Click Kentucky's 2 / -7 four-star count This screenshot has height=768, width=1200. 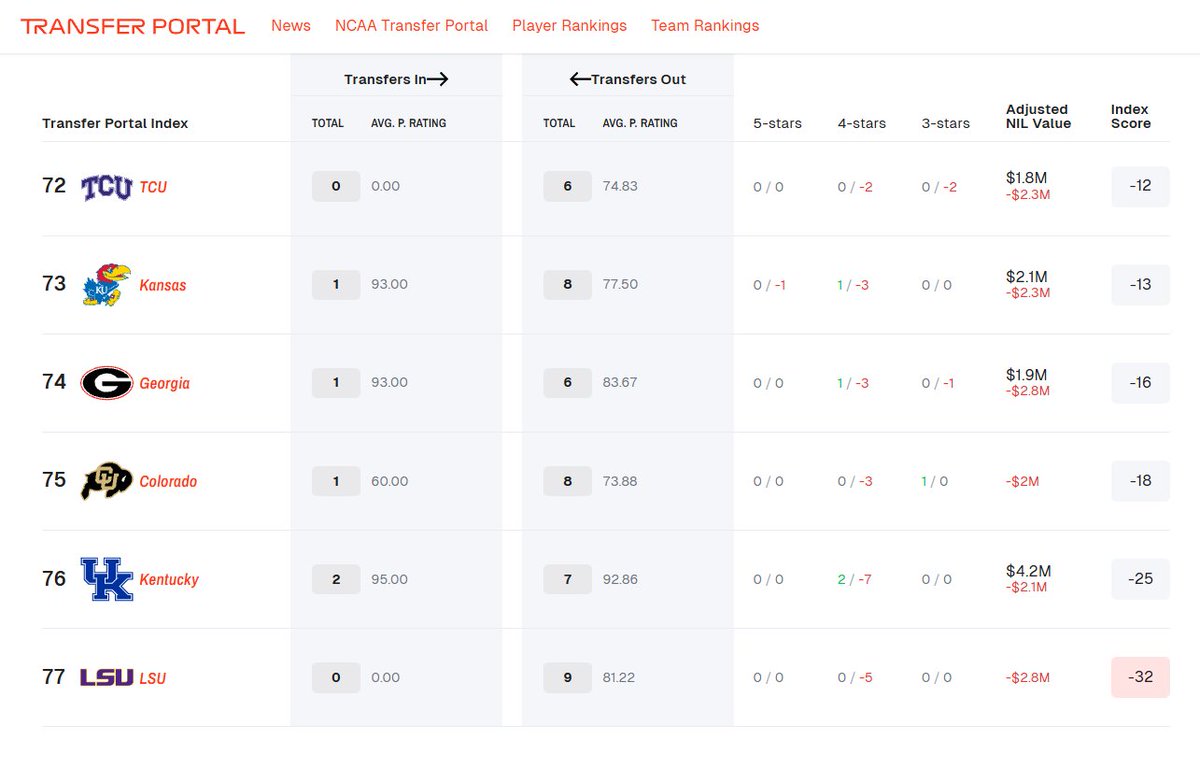854,579
